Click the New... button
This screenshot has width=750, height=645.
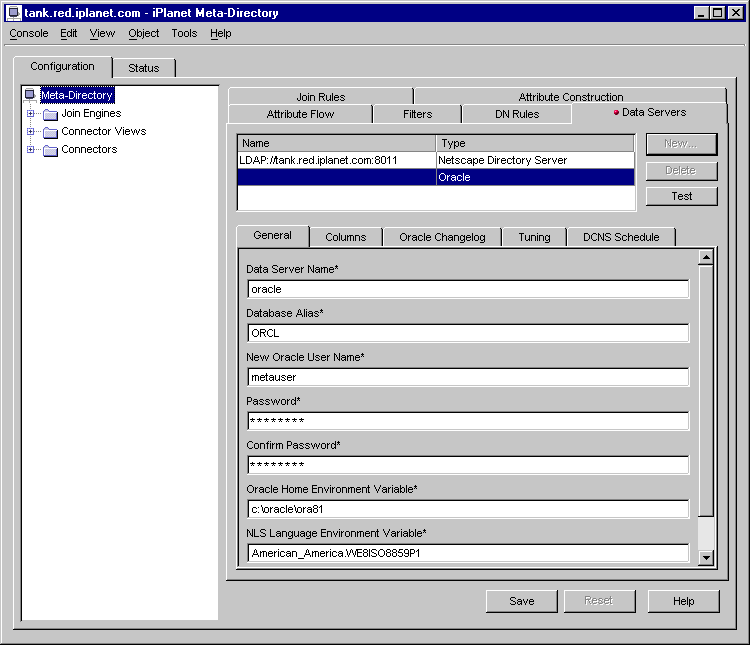click(x=681, y=144)
